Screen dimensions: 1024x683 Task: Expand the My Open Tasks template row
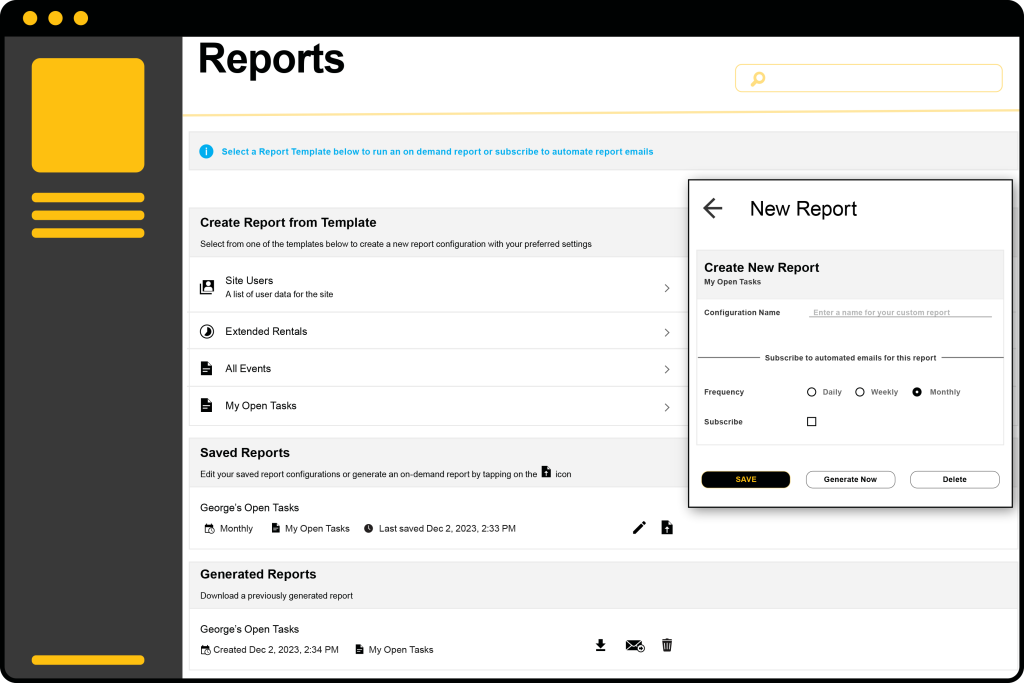point(667,406)
